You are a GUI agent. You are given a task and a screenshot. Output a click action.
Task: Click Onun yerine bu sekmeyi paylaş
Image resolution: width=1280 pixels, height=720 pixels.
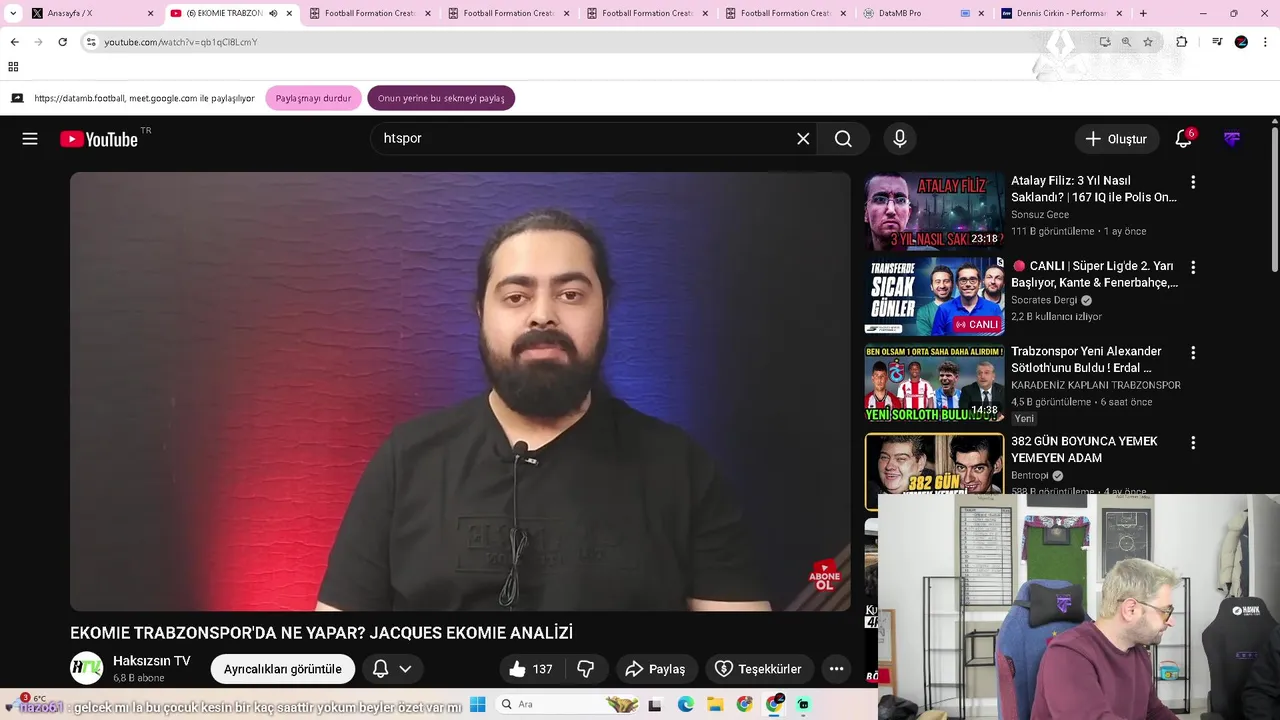[x=441, y=98]
